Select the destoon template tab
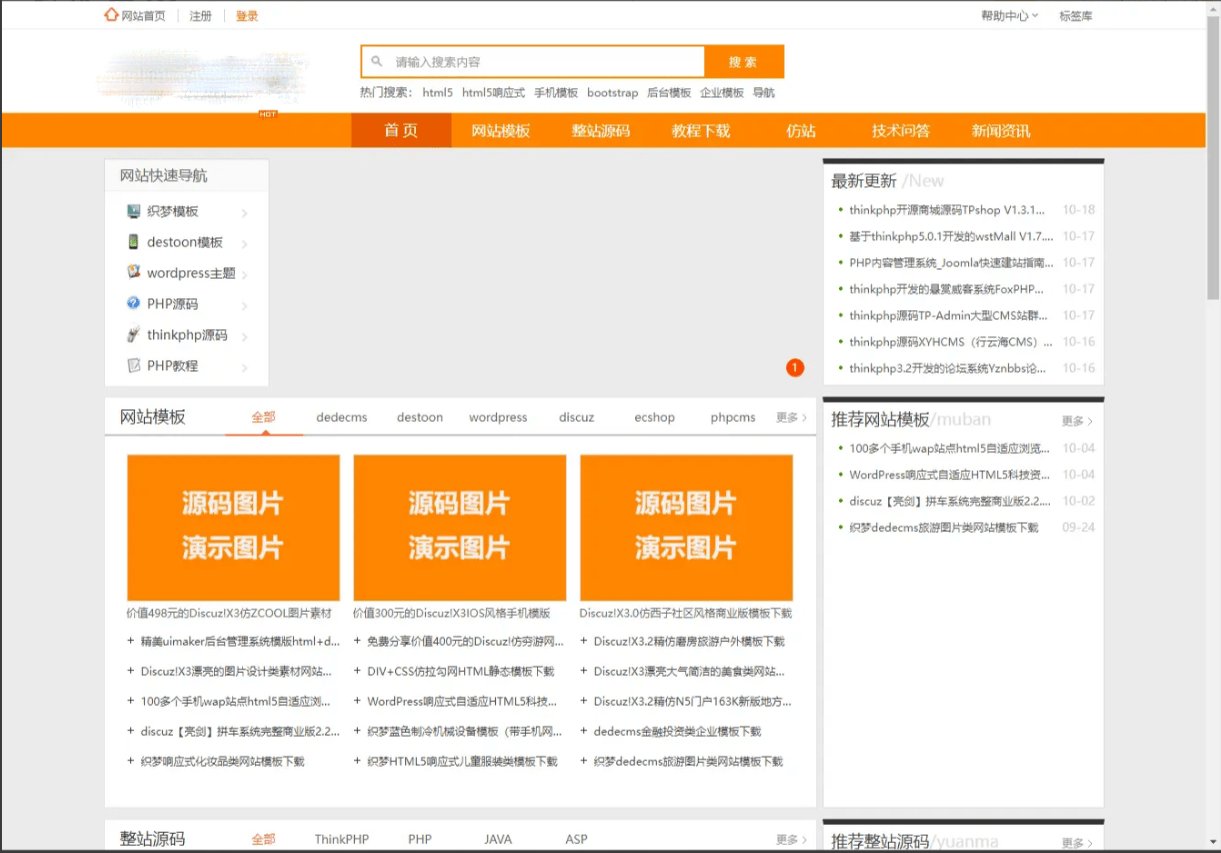Viewport: 1221px width, 853px height. click(x=420, y=417)
